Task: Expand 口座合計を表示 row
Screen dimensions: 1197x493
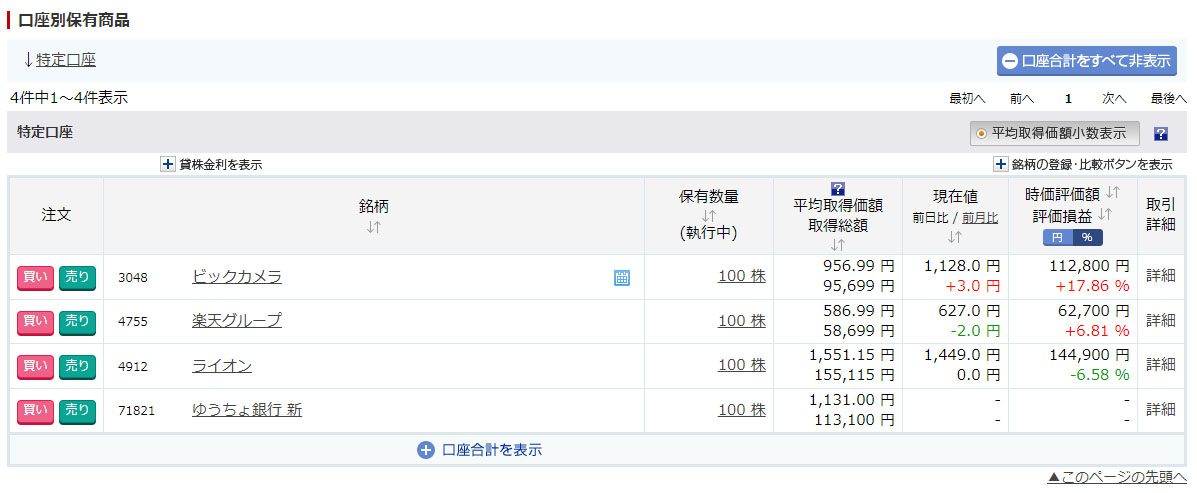Action: click(480, 450)
